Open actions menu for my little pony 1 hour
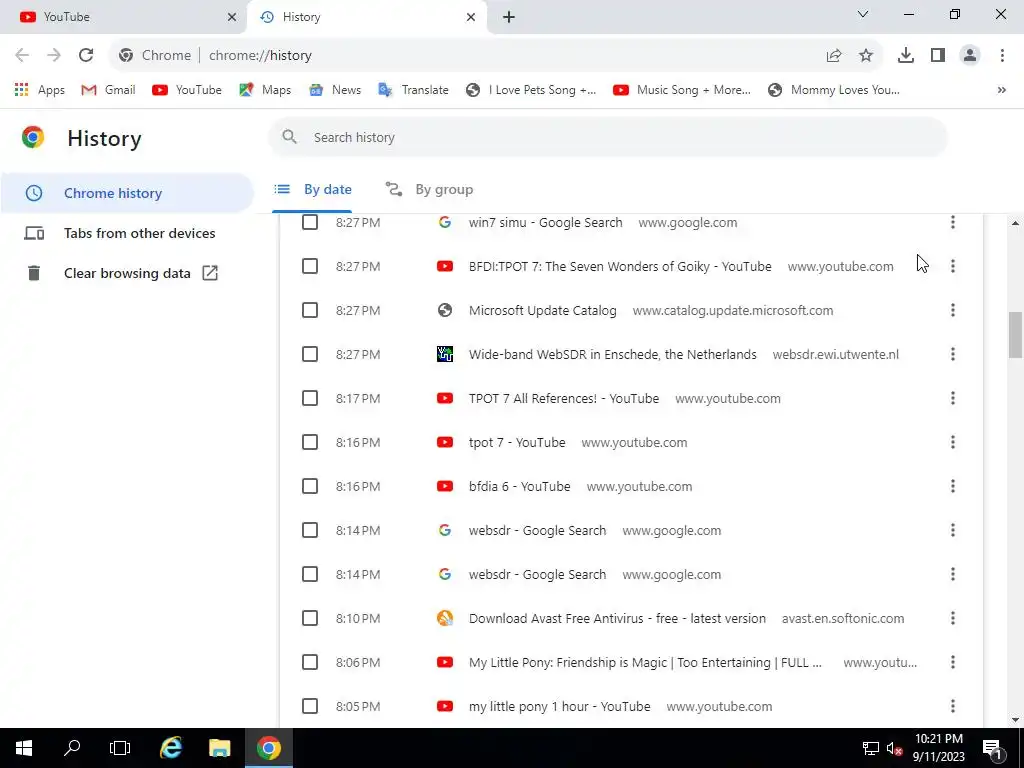This screenshot has width=1024, height=768. (x=953, y=707)
